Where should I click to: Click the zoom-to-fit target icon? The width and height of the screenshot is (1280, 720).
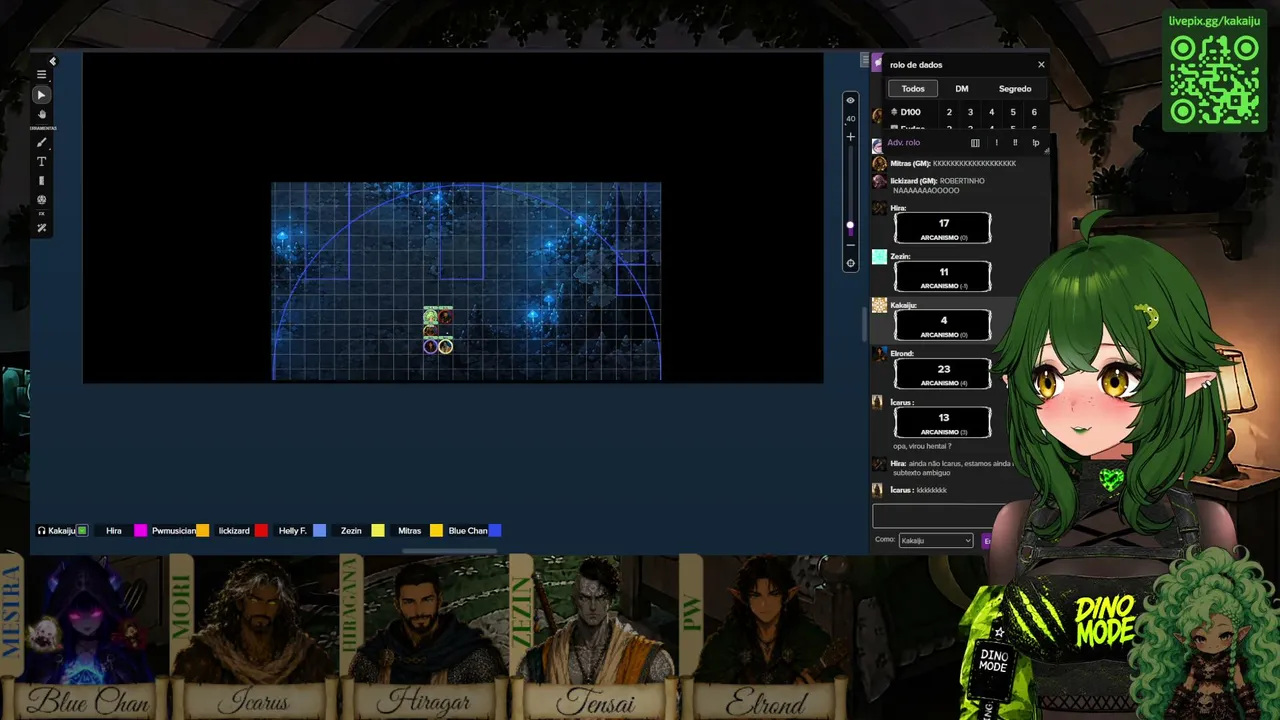[850, 264]
